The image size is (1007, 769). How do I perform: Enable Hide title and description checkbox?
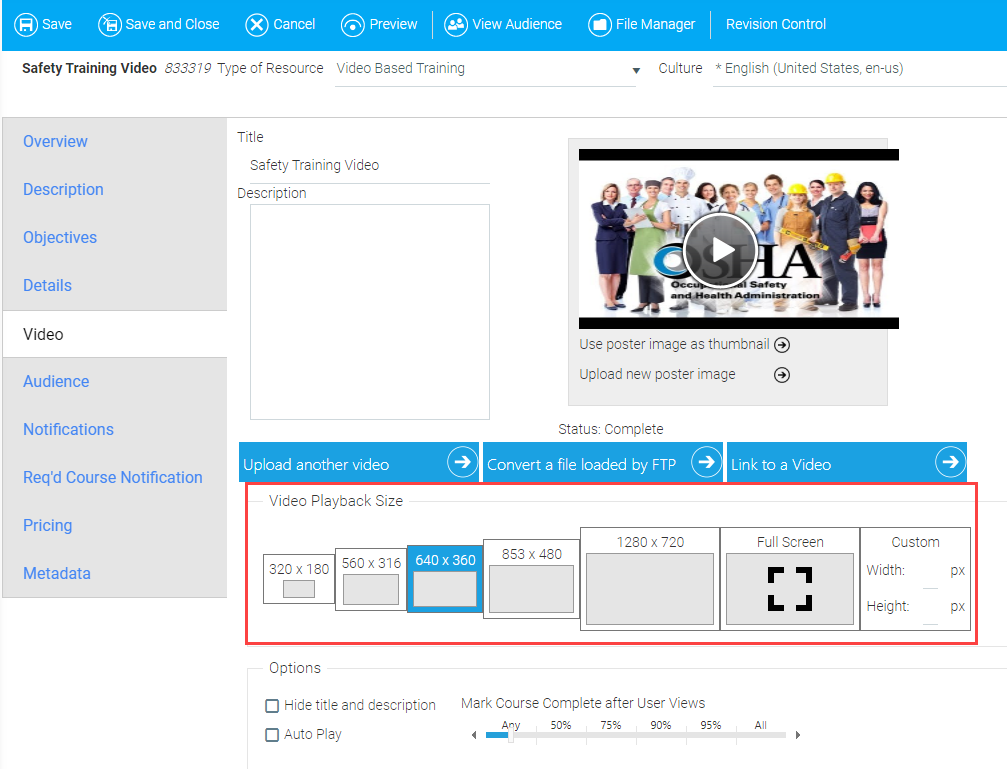pos(272,706)
